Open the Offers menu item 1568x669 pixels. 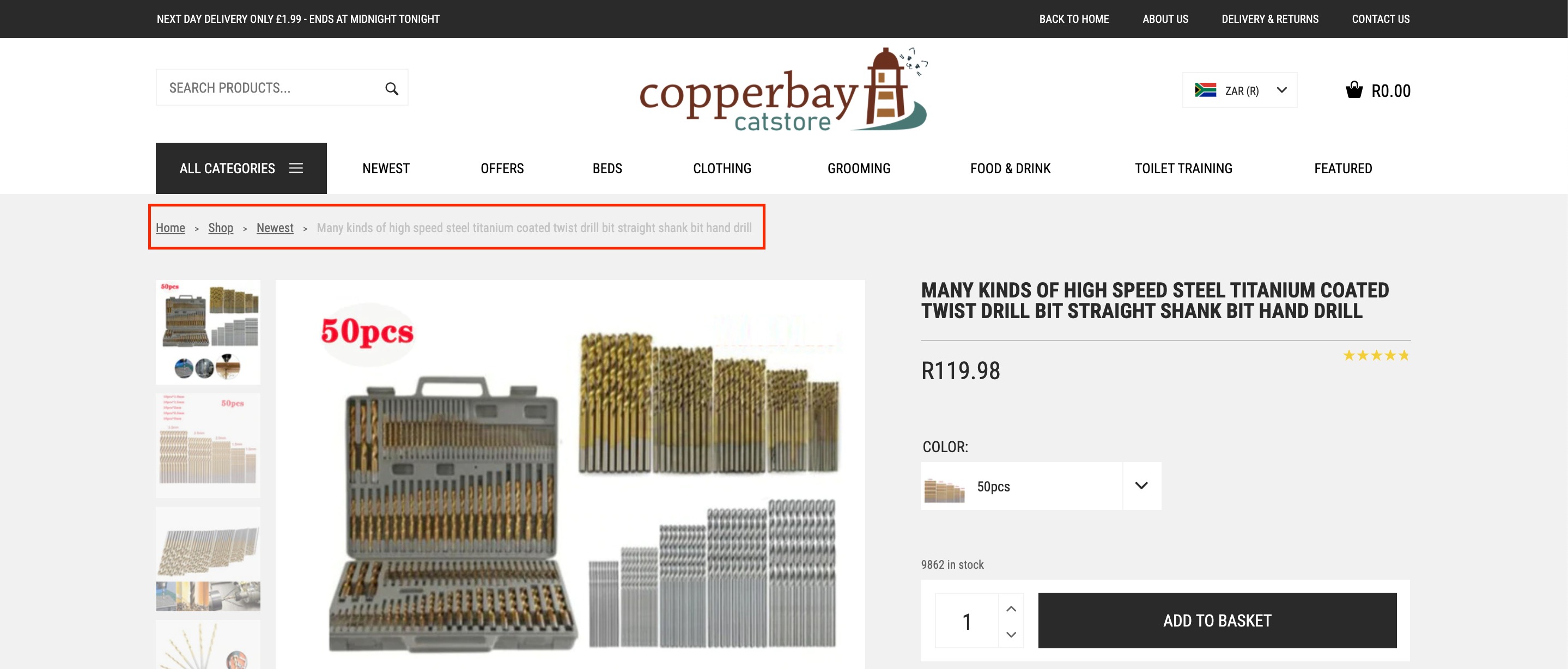pyautogui.click(x=502, y=169)
